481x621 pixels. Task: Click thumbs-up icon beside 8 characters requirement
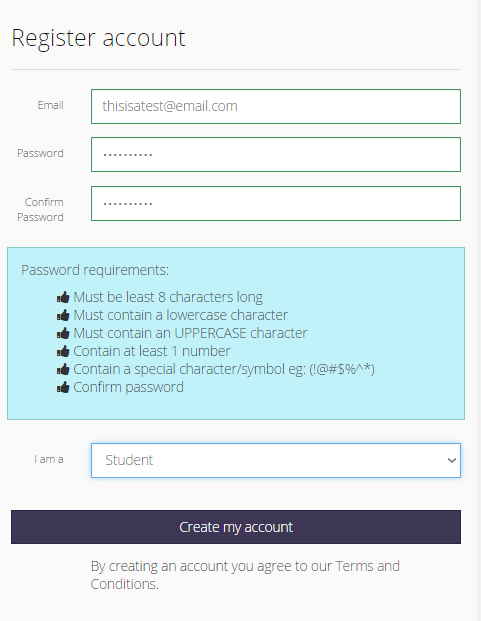63,297
